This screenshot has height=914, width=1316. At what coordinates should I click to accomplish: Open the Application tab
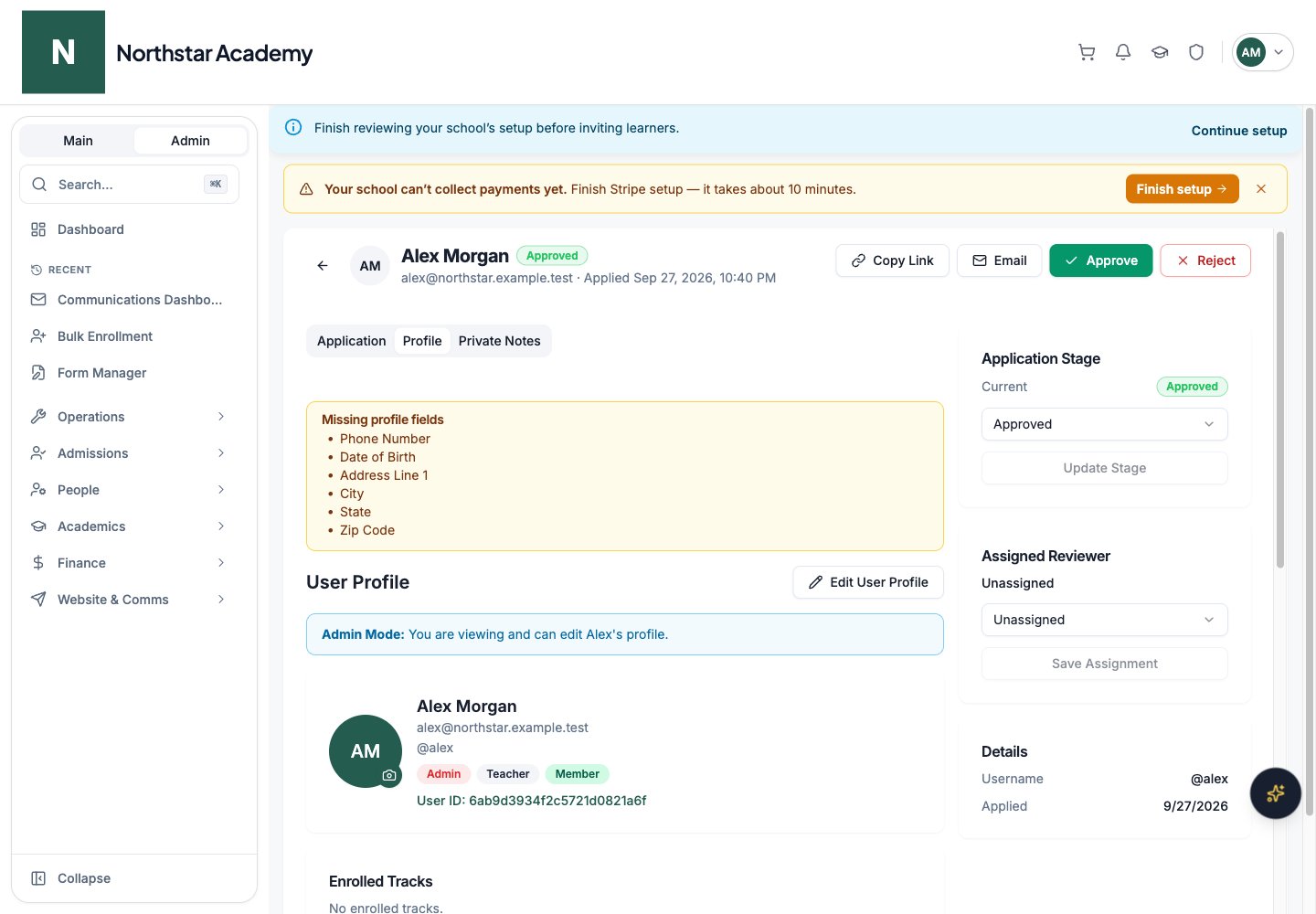pos(352,341)
